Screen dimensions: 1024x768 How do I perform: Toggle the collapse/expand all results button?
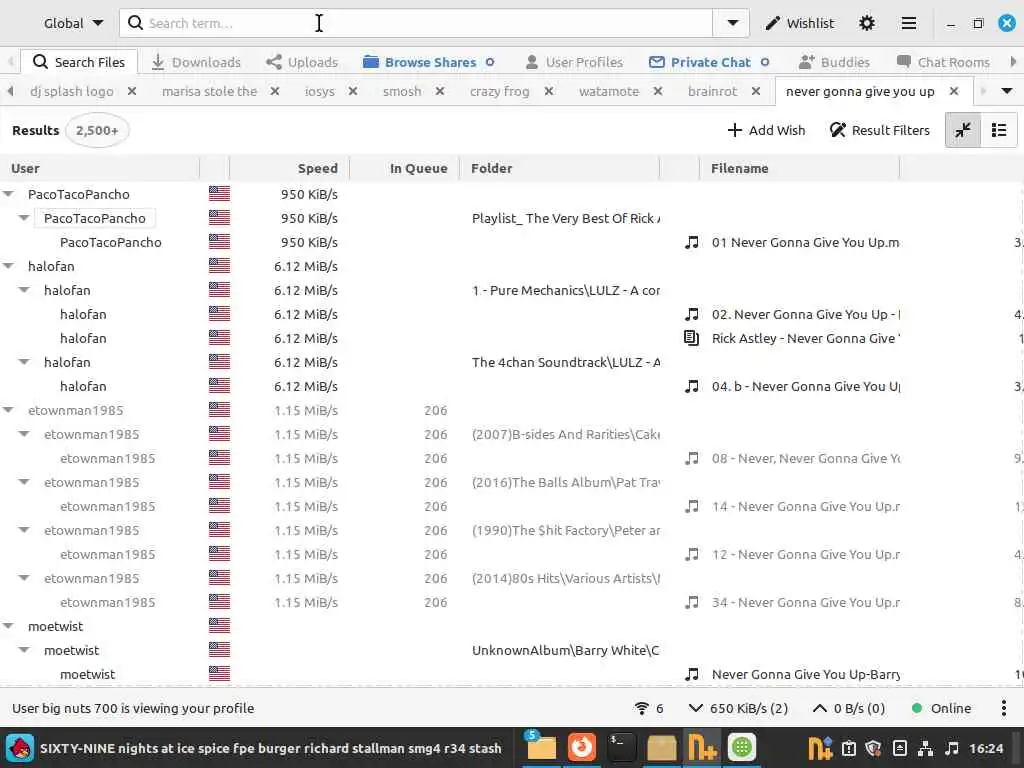pyautogui.click(x=963, y=130)
